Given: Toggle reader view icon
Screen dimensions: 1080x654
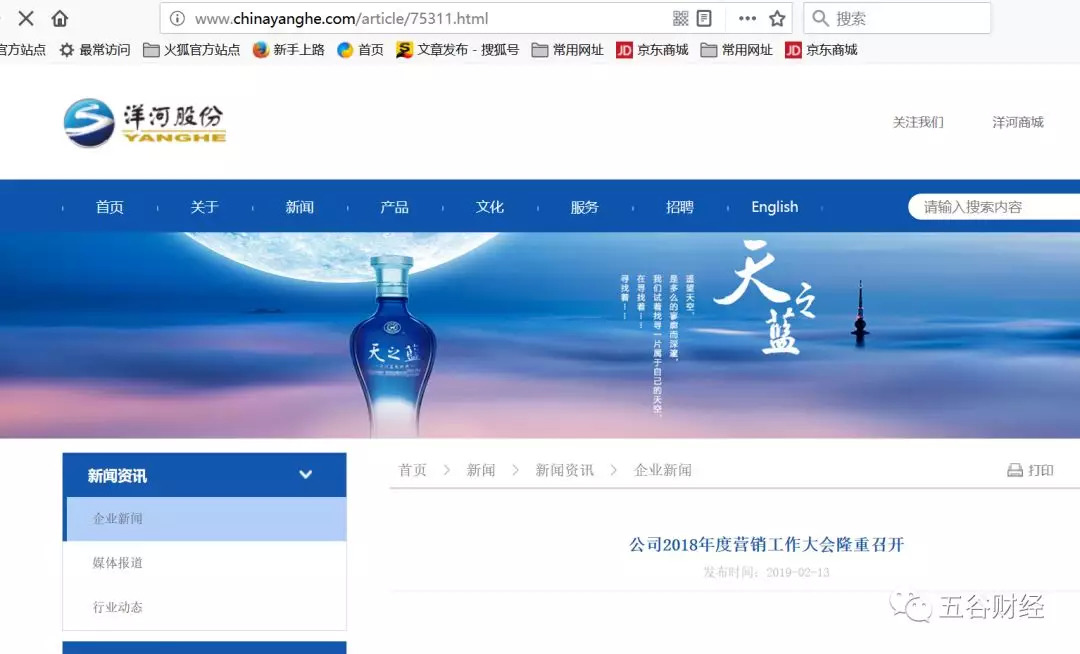Looking at the screenshot, I should (x=704, y=19).
